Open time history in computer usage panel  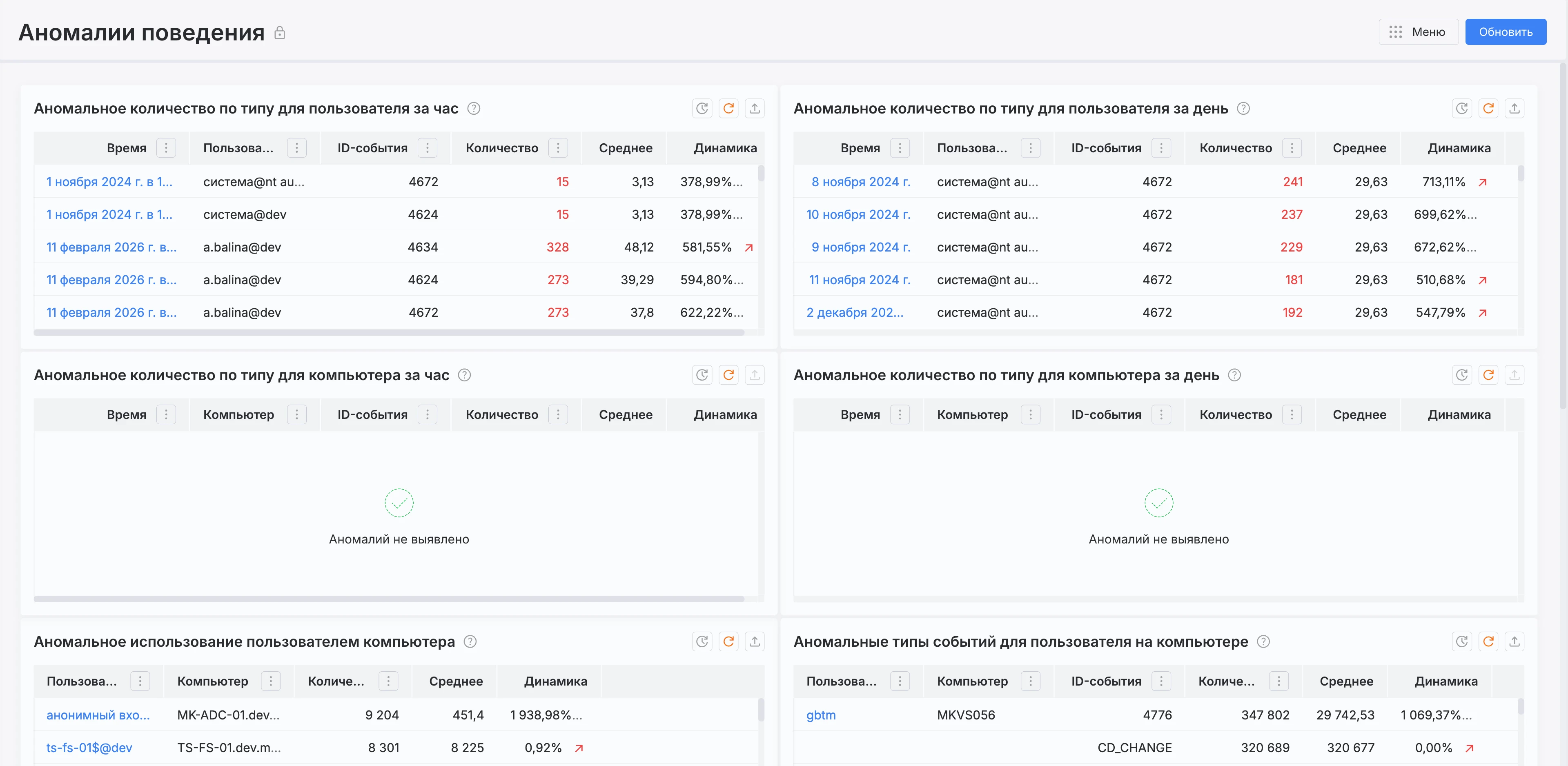702,642
